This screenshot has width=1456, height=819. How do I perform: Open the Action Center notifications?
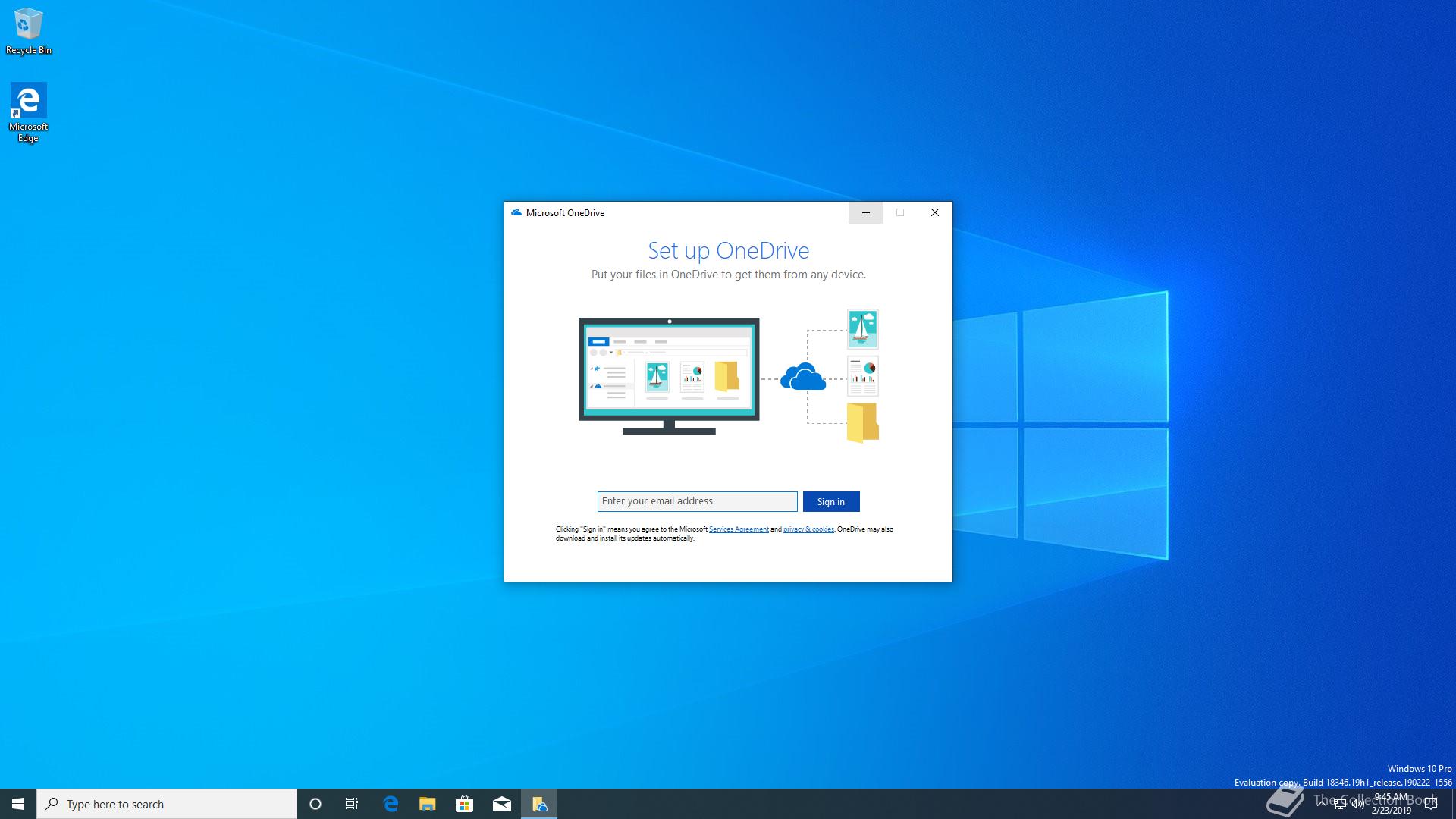[x=1431, y=804]
